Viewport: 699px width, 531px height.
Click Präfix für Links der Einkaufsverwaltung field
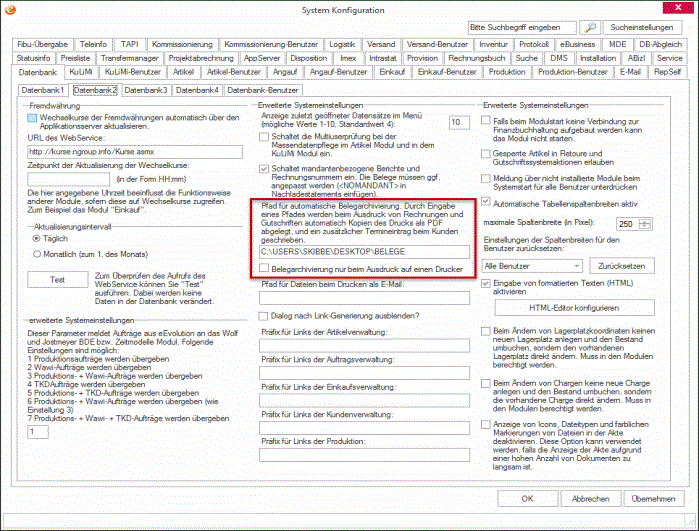coord(364,400)
